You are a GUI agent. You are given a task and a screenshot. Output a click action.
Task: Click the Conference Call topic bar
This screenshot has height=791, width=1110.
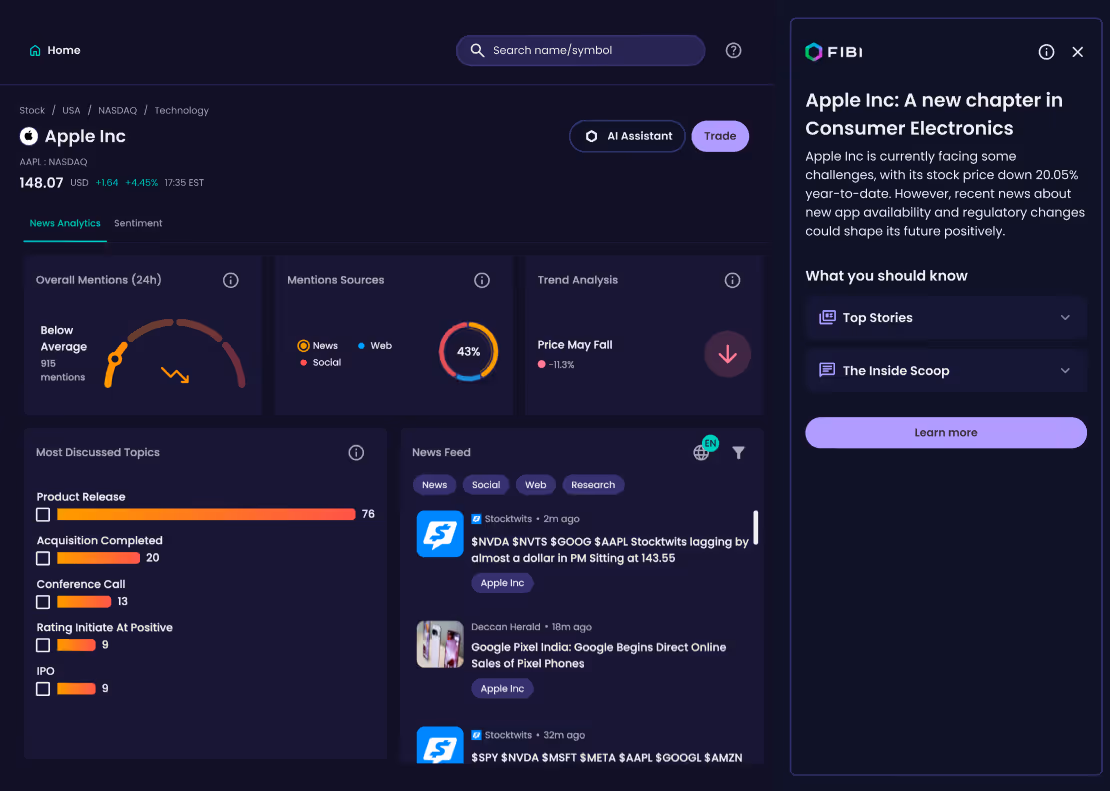[x=84, y=602]
